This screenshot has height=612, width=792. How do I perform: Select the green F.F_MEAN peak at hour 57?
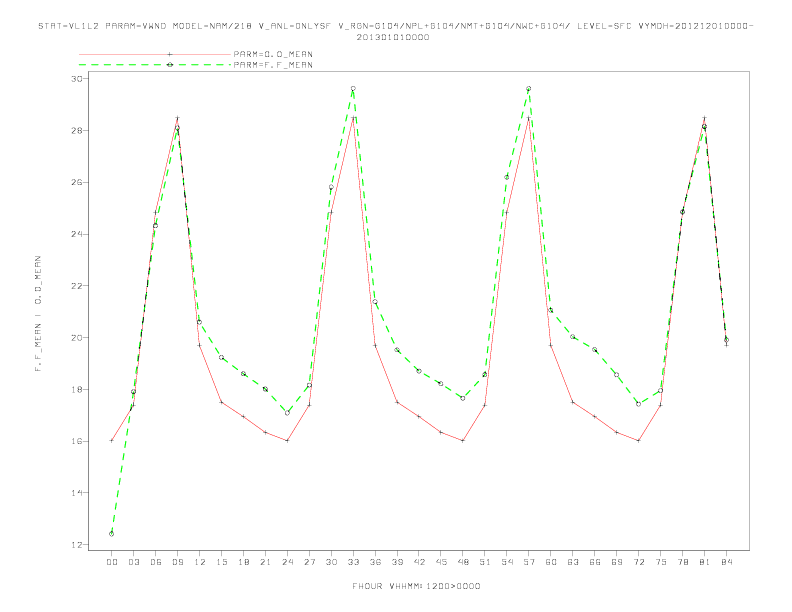(x=529, y=88)
